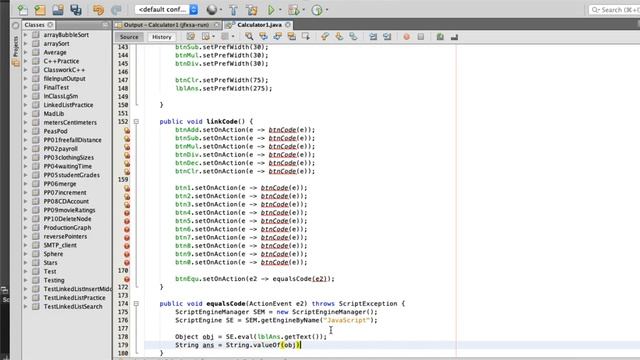Image resolution: width=640 pixels, height=360 pixels.
Task: Open the browser selection dropdown arrow
Action: click(x=221, y=10)
